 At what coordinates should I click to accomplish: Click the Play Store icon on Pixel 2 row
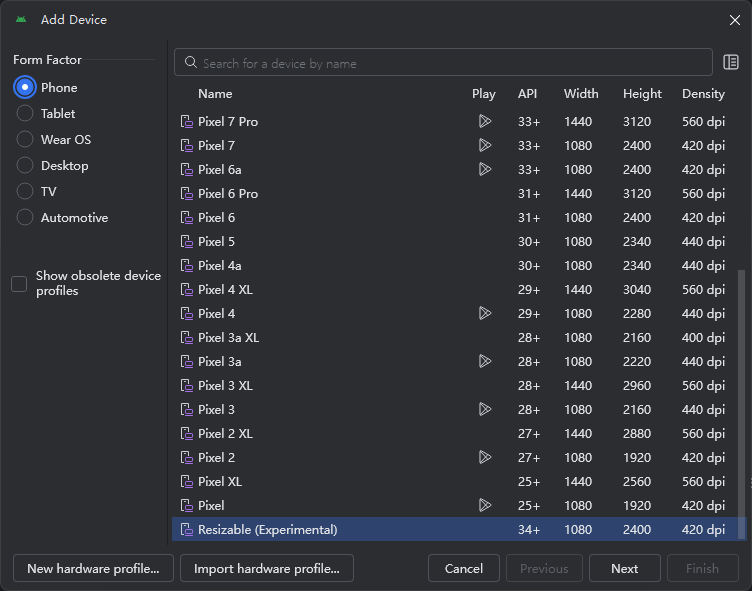(484, 458)
